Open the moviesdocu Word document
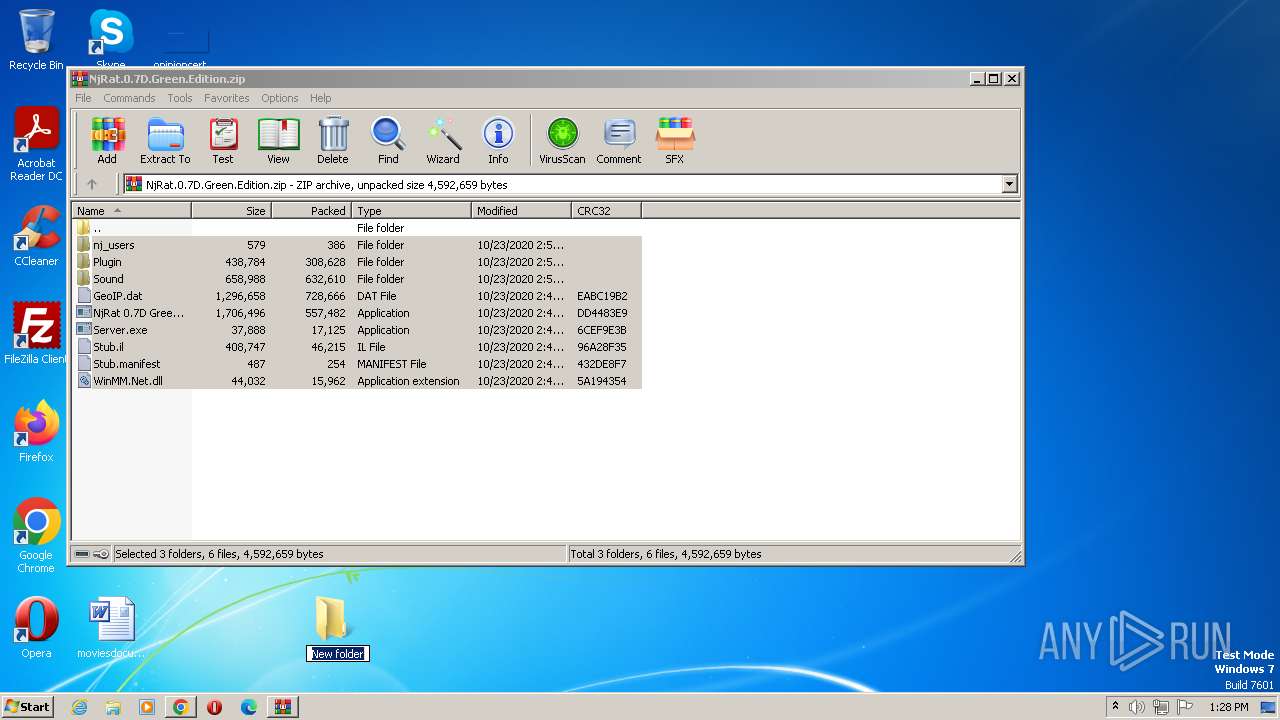 [111, 628]
